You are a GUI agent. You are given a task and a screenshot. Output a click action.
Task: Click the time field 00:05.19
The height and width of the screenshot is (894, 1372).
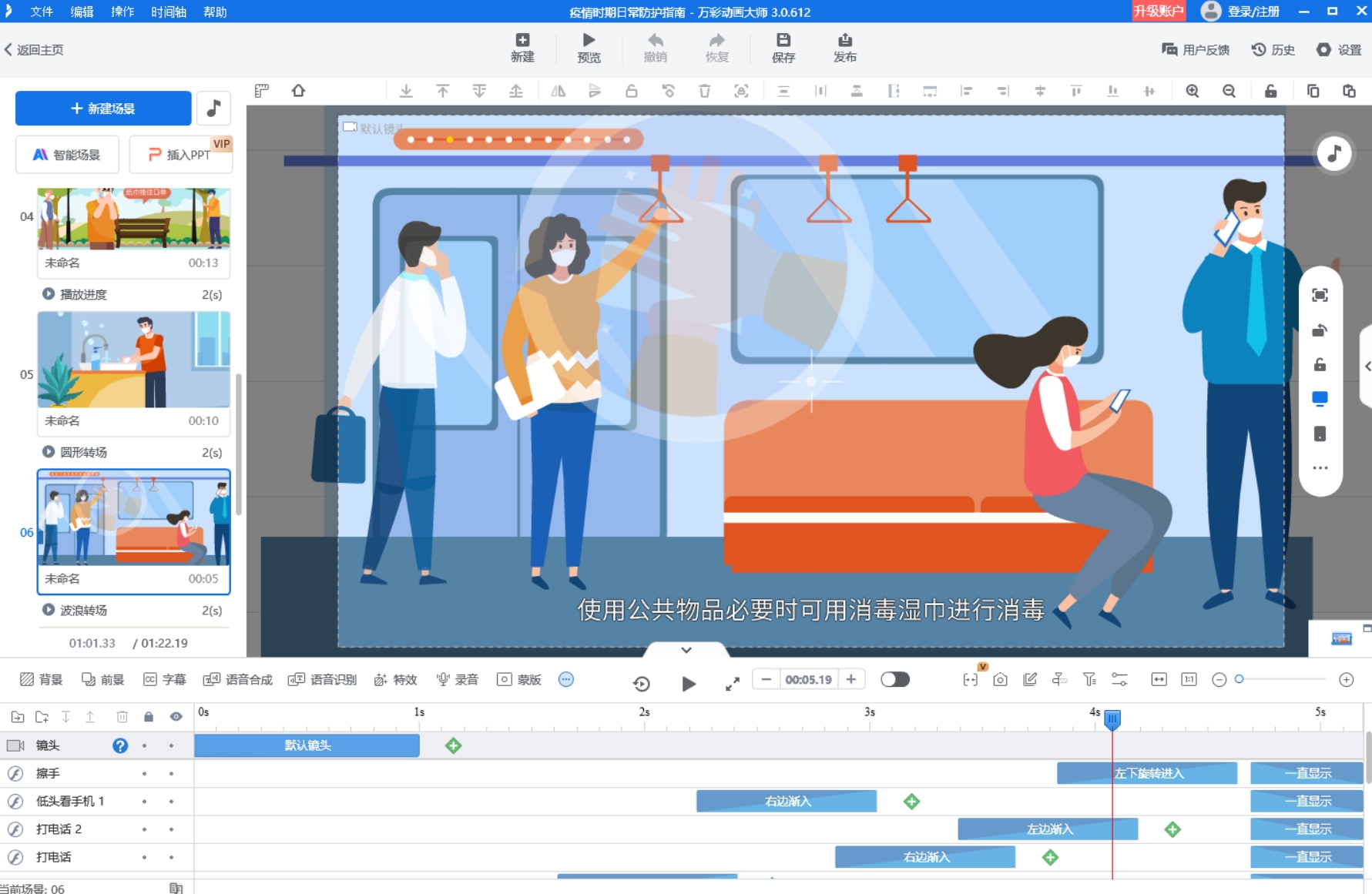808,679
